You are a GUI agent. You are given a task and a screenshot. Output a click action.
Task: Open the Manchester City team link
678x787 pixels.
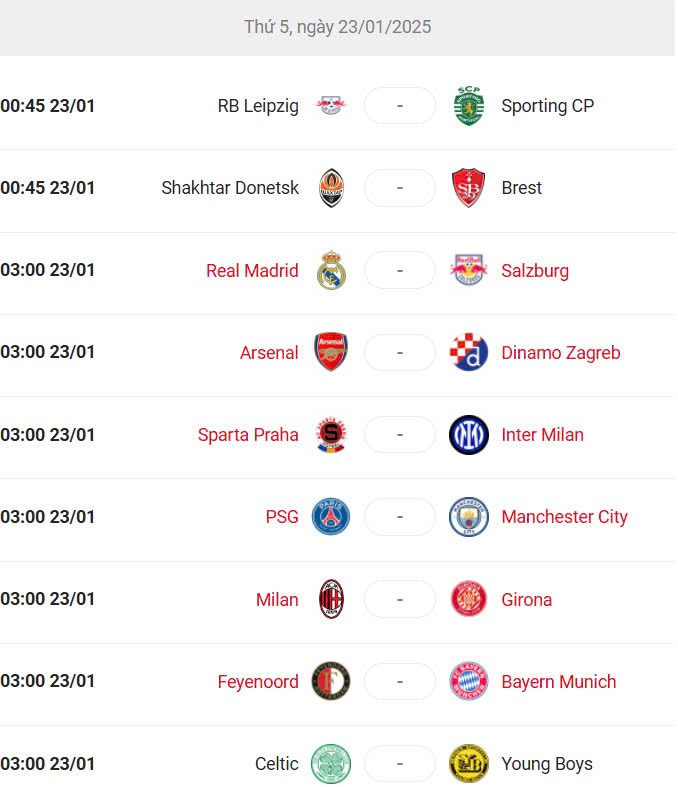tap(564, 517)
